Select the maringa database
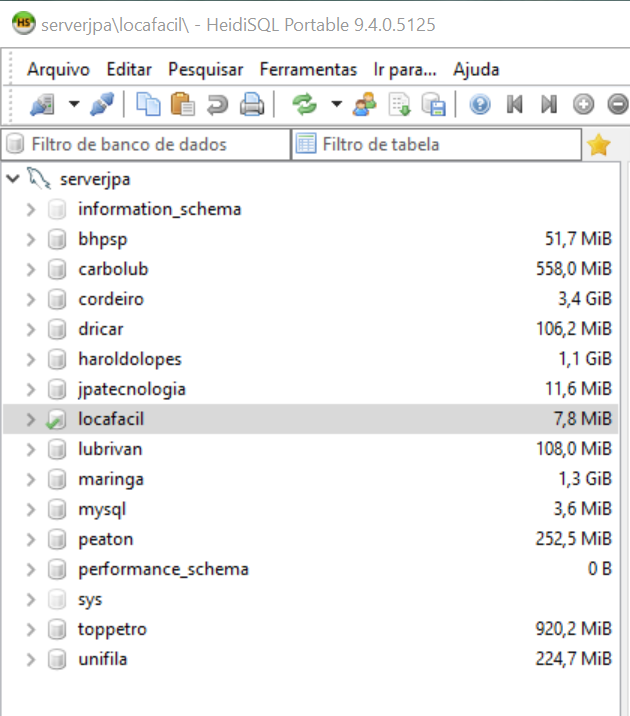The image size is (630, 716). [111, 479]
